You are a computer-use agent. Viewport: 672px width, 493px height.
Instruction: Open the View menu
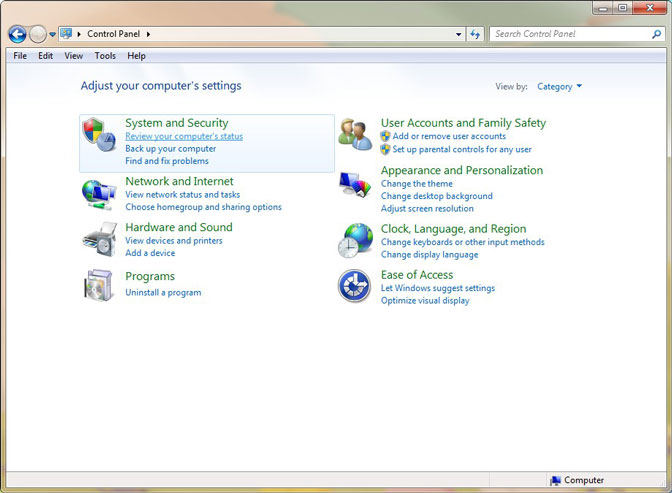[x=74, y=56]
